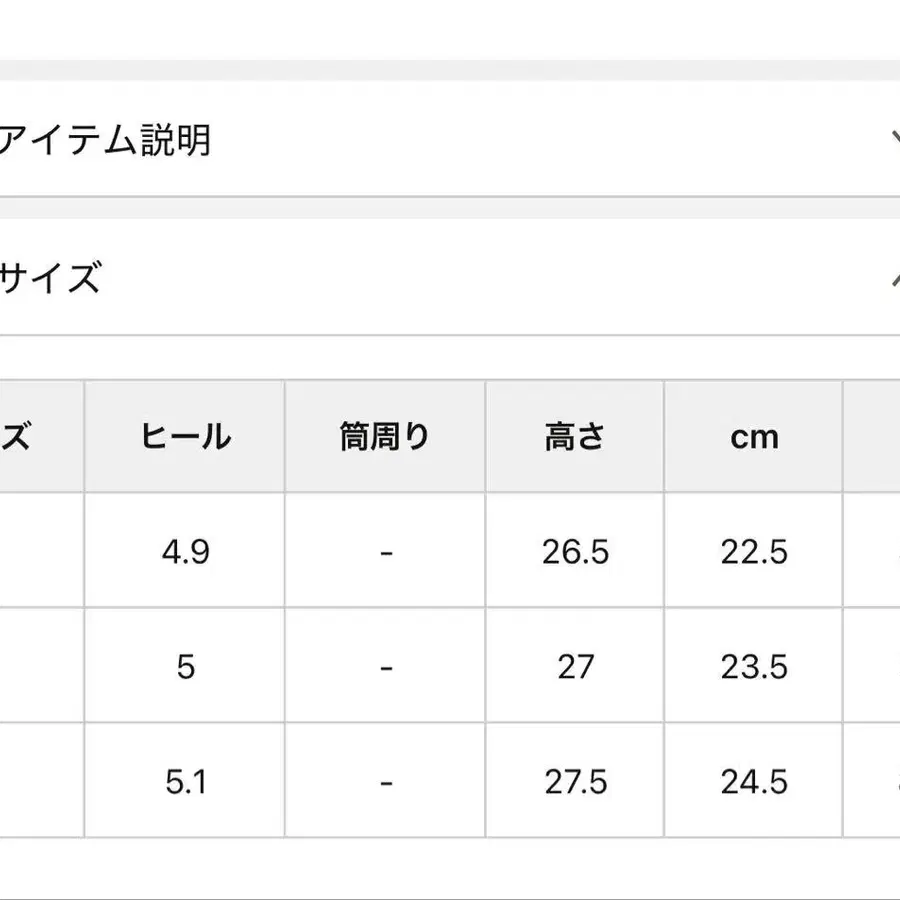Select the cm column header

tap(754, 437)
